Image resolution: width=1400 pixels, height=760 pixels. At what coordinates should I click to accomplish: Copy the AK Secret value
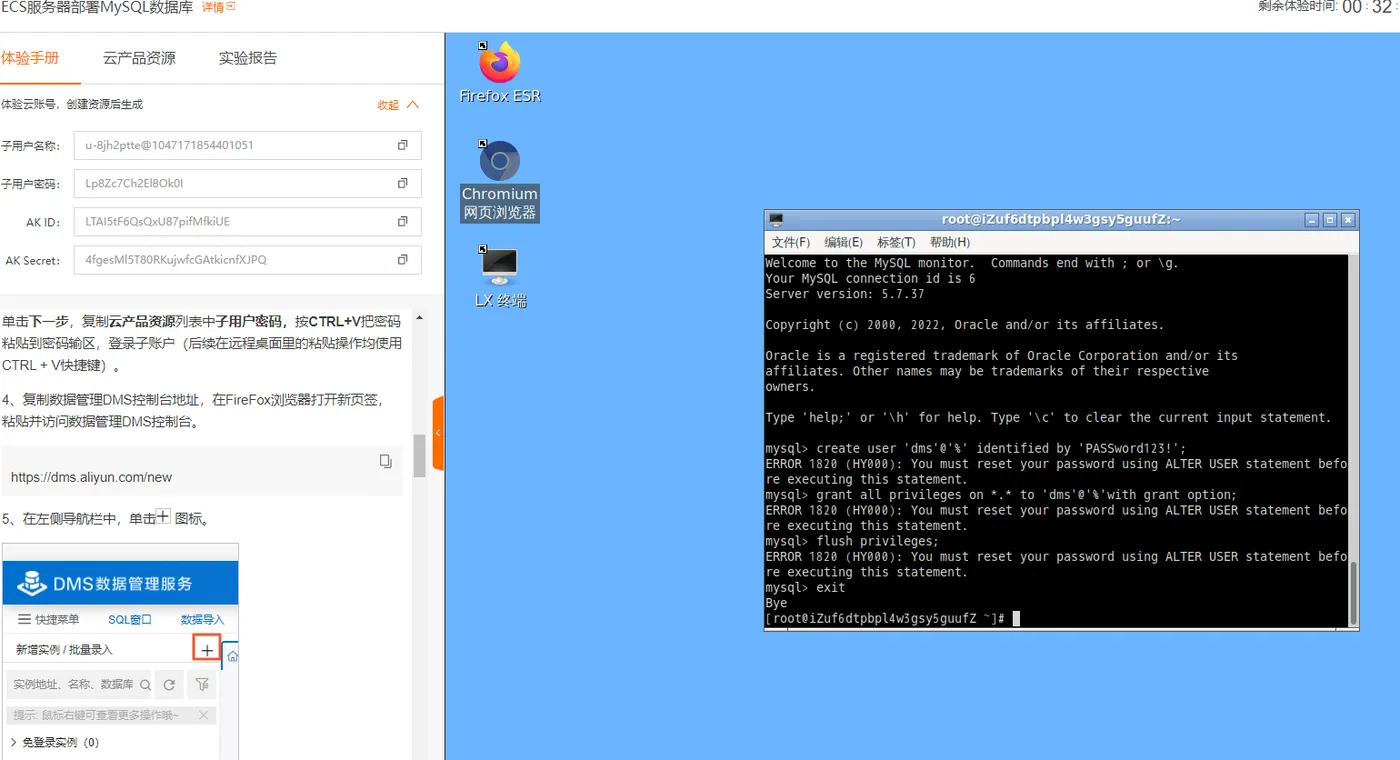coord(402,259)
